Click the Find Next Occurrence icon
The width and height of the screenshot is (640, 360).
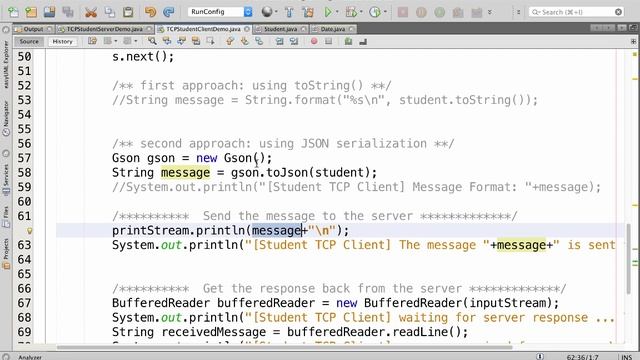[x=181, y=41]
